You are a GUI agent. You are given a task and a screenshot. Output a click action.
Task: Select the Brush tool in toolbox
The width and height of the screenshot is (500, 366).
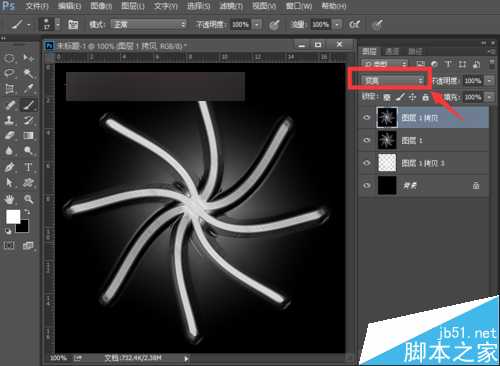(29, 105)
